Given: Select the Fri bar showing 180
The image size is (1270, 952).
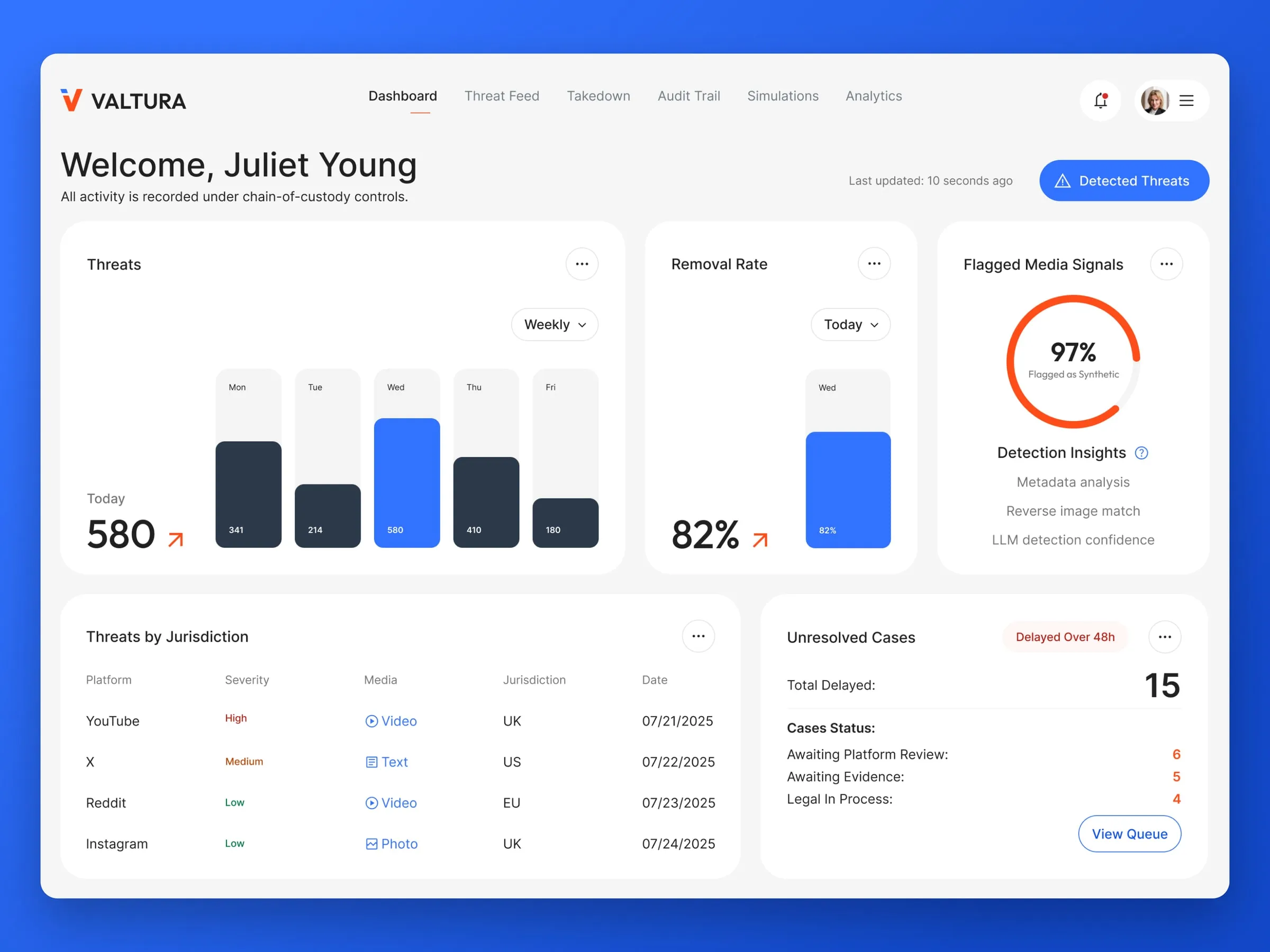Looking at the screenshot, I should point(565,523).
